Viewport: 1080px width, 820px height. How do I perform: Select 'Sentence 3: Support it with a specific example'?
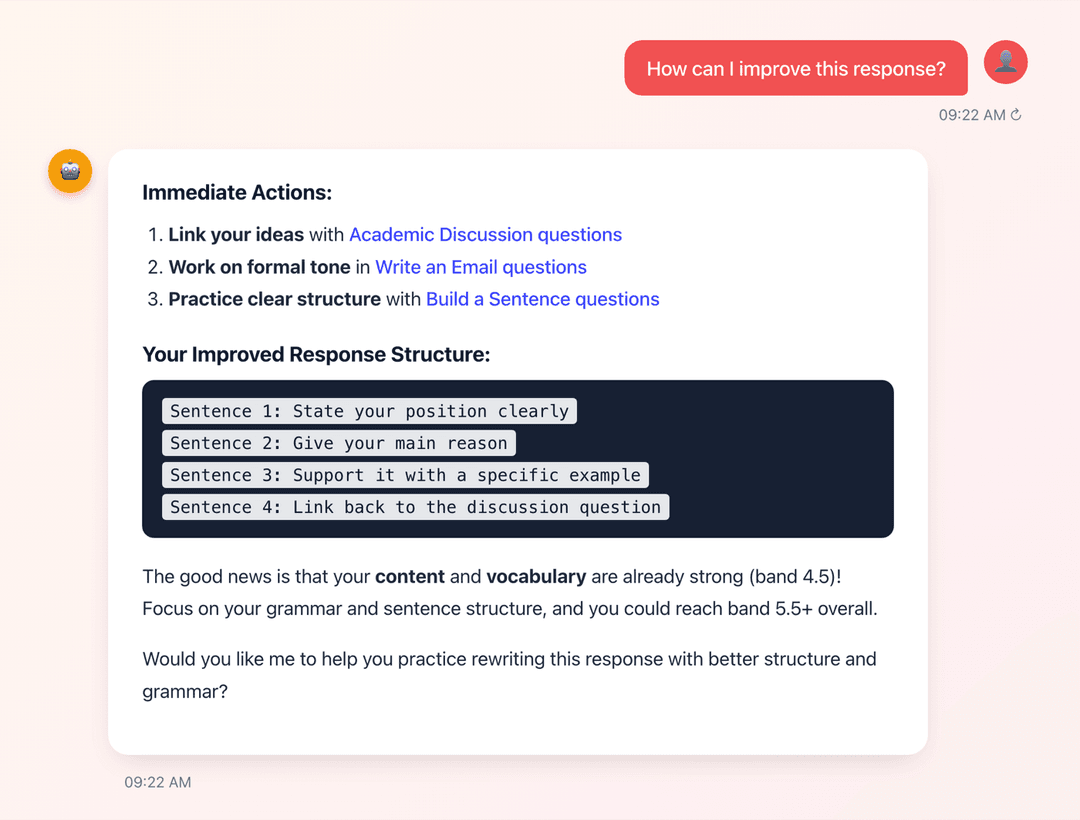coord(405,475)
